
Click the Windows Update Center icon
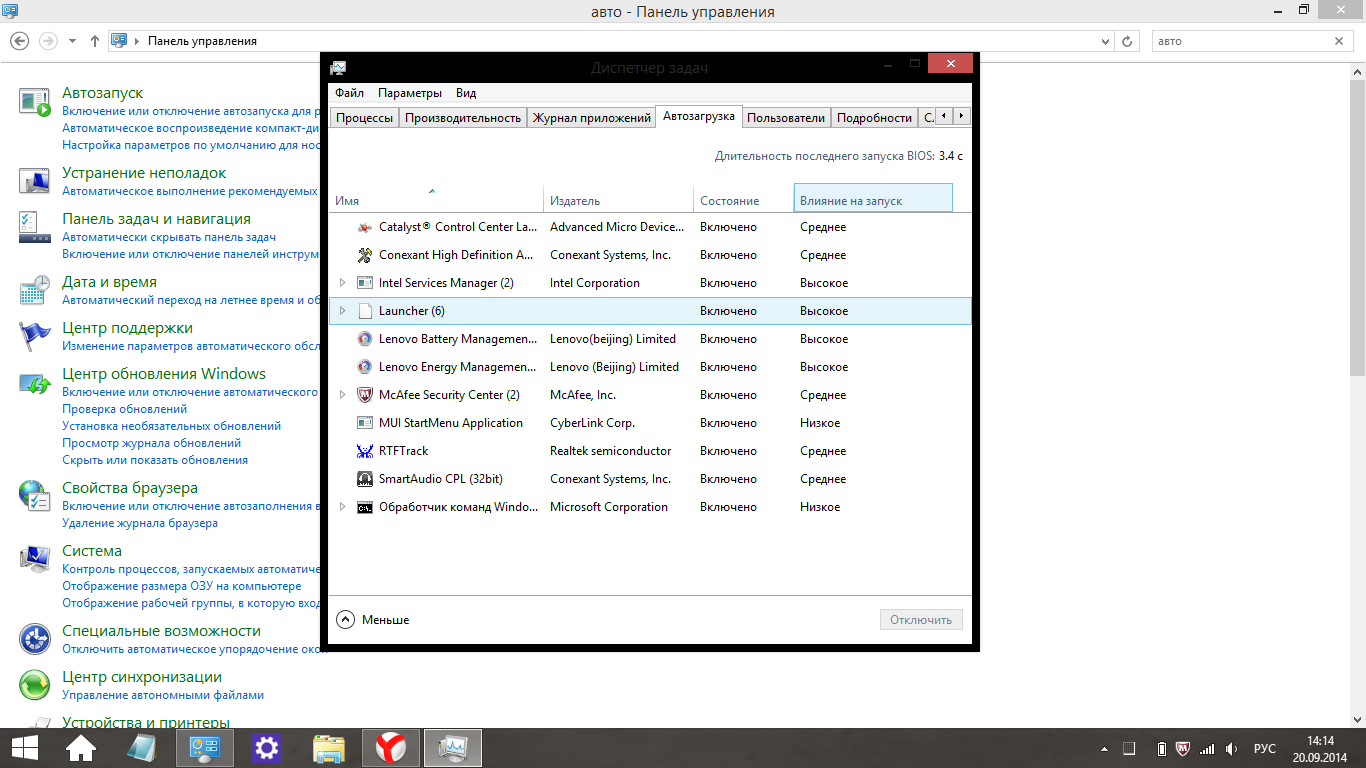click(x=35, y=383)
